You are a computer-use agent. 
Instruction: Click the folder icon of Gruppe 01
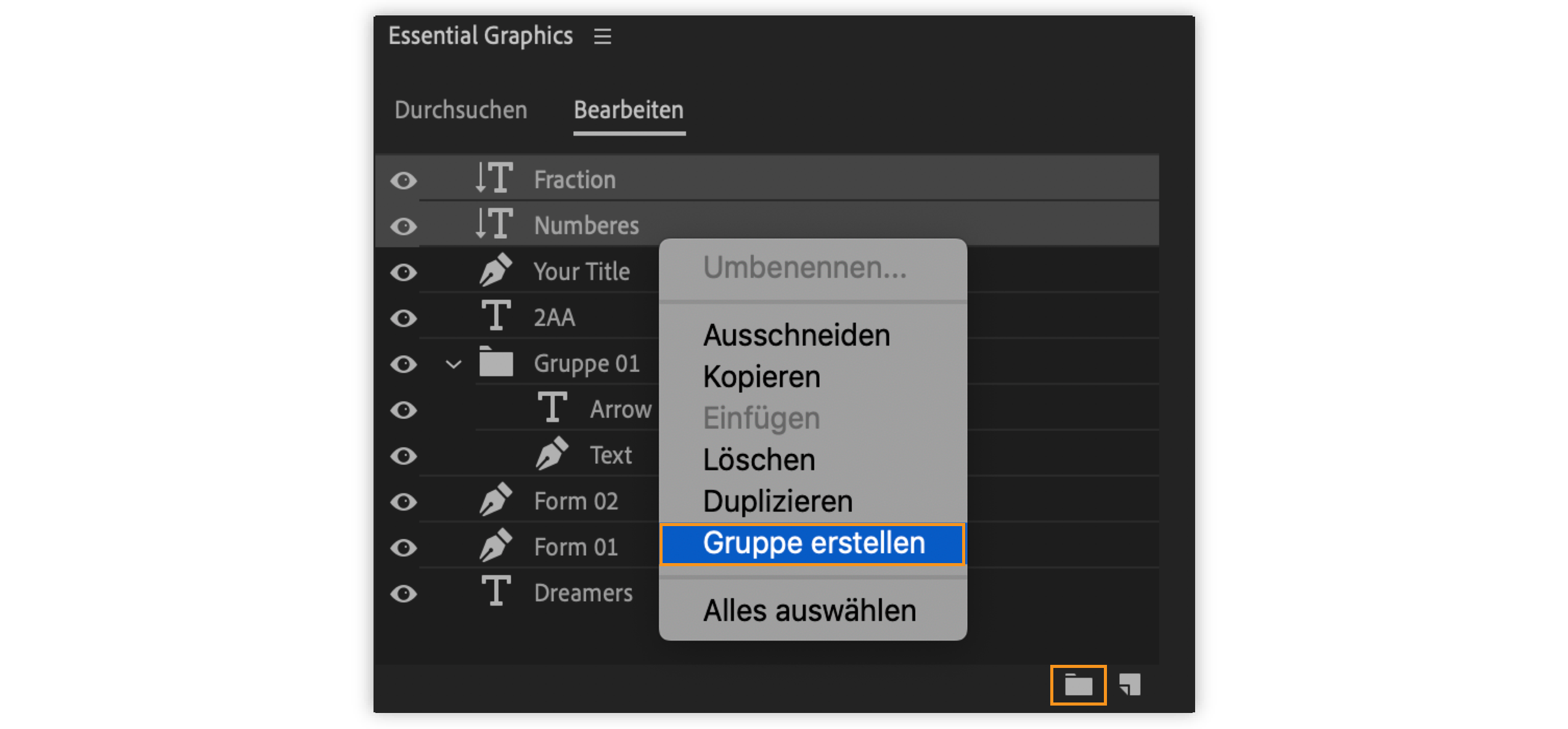coord(497,363)
